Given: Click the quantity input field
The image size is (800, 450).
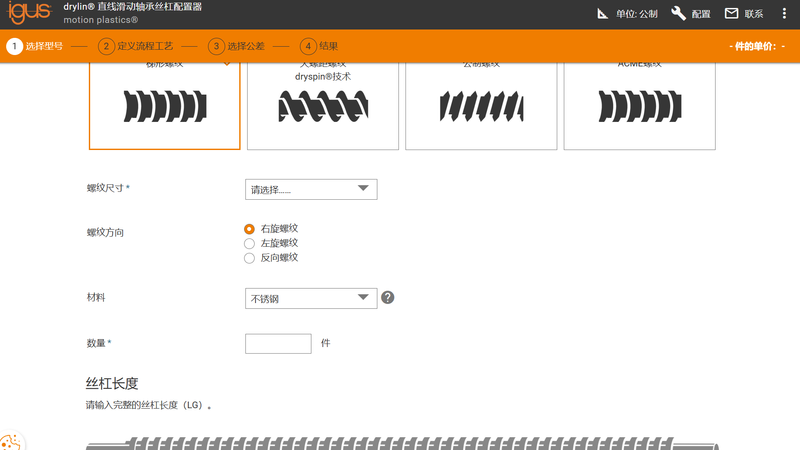Looking at the screenshot, I should coord(278,343).
